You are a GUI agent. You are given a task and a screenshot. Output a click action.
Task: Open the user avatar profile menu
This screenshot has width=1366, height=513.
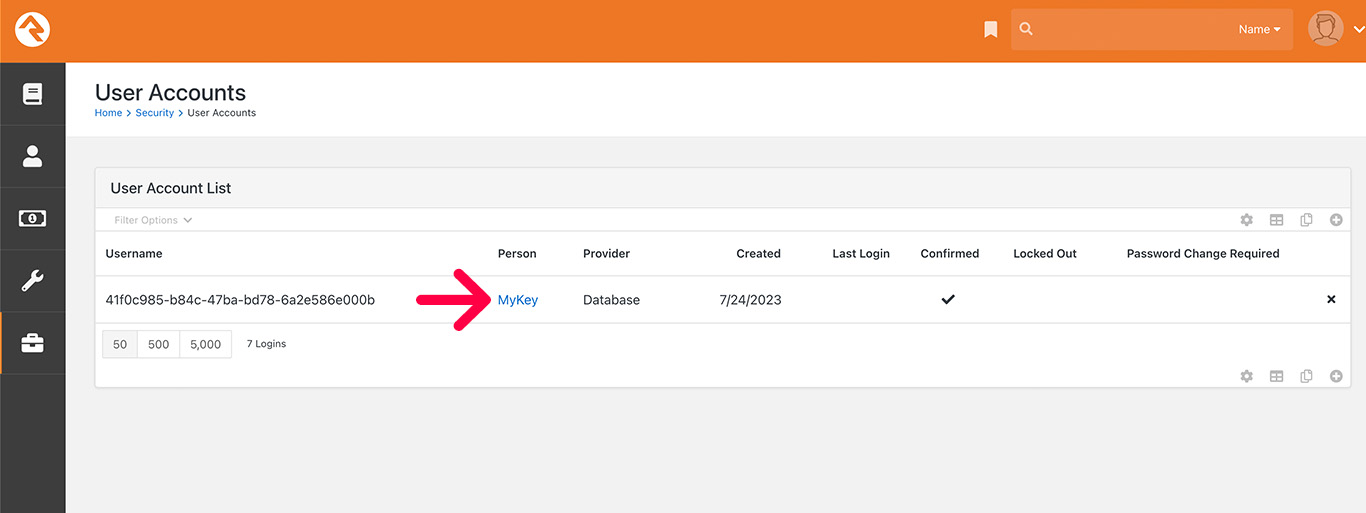pyautogui.click(x=1336, y=30)
